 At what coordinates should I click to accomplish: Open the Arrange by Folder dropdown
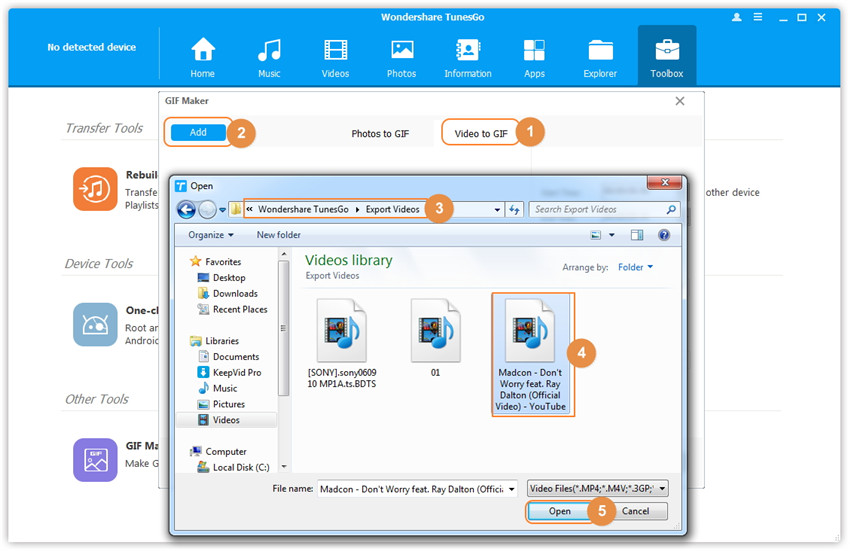pos(636,267)
